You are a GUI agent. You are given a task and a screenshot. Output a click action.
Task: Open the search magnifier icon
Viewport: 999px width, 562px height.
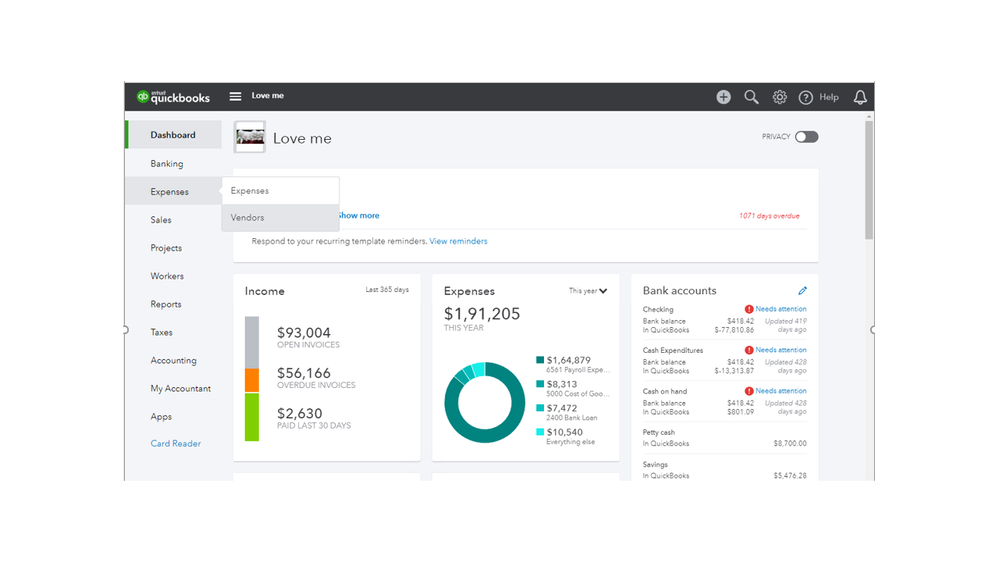751,97
